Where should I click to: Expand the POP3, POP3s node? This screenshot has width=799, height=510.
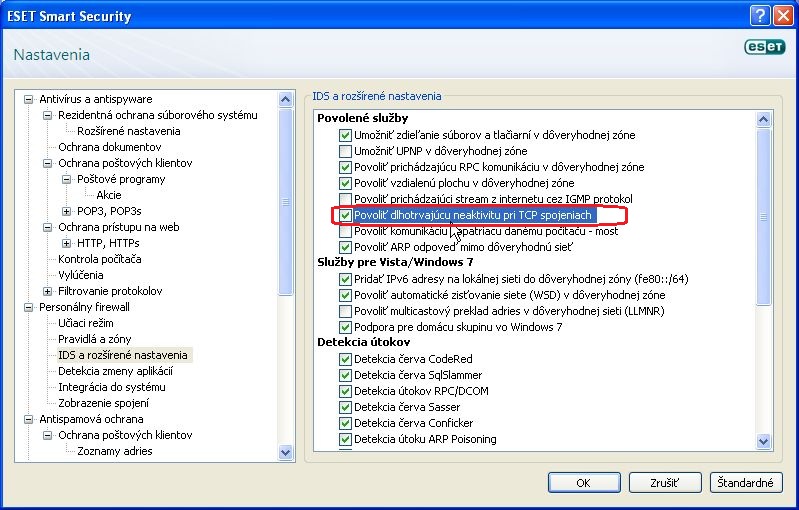tap(66, 211)
